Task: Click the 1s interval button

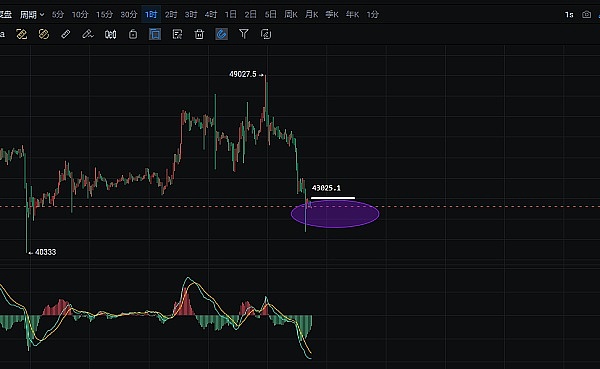Action: [569, 15]
